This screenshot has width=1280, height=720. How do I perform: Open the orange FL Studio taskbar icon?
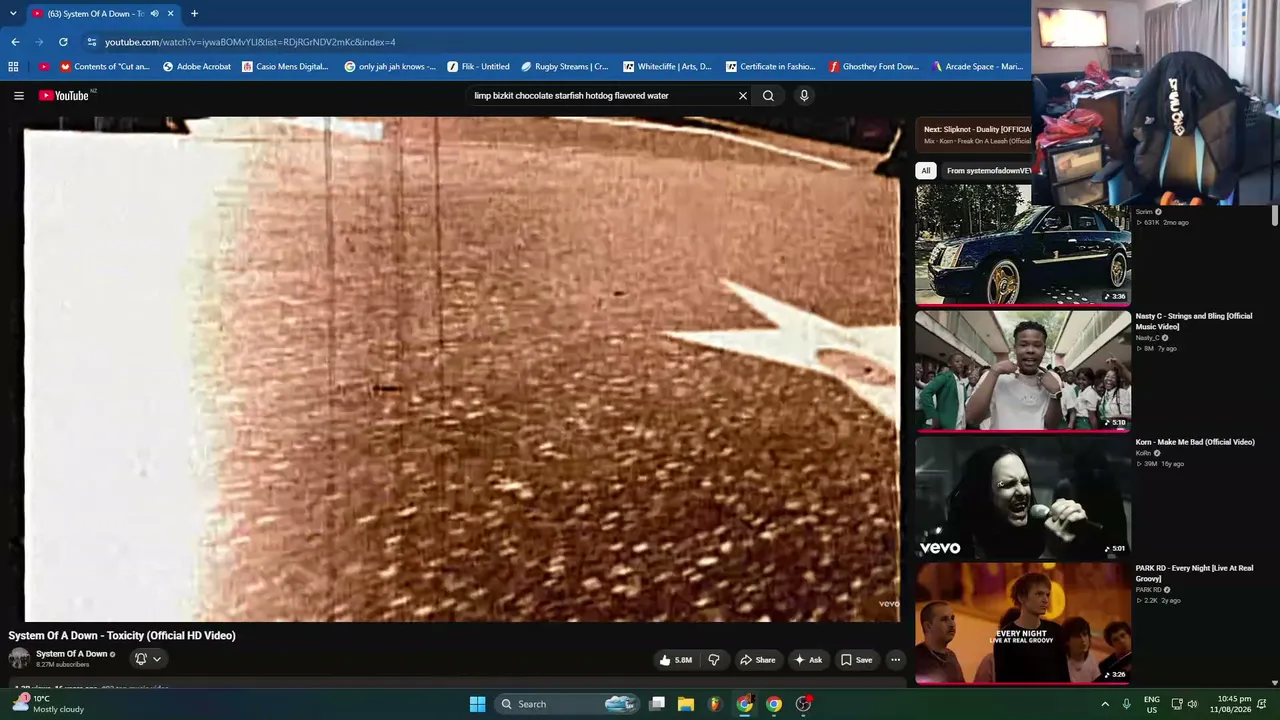714,704
